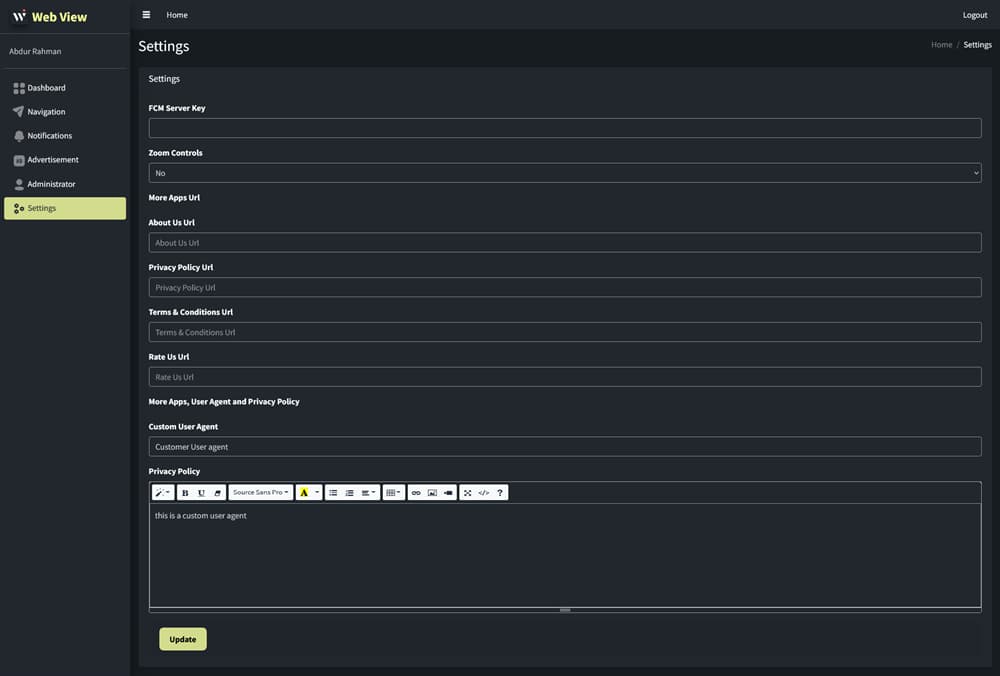Screen dimensions: 1000x676
Task: Toggle fullscreen editor mode
Action: [467, 492]
